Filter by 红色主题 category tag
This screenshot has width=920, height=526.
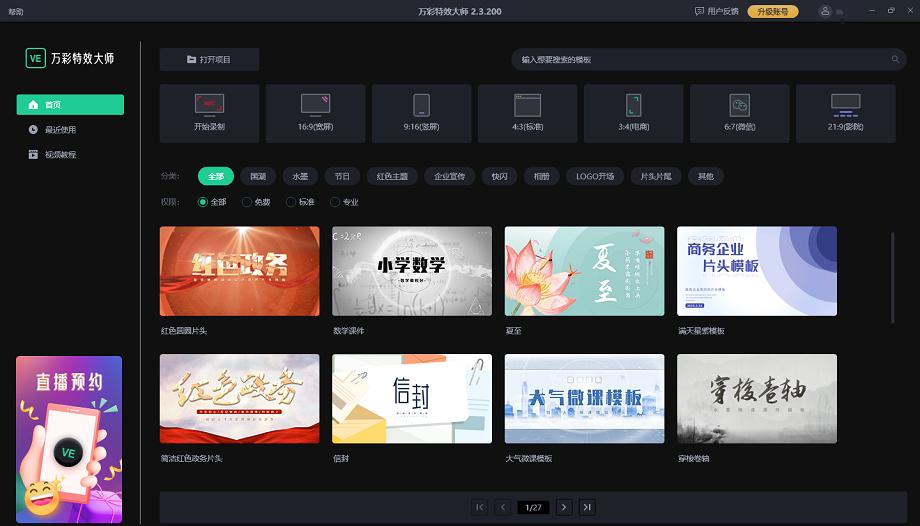pos(393,176)
